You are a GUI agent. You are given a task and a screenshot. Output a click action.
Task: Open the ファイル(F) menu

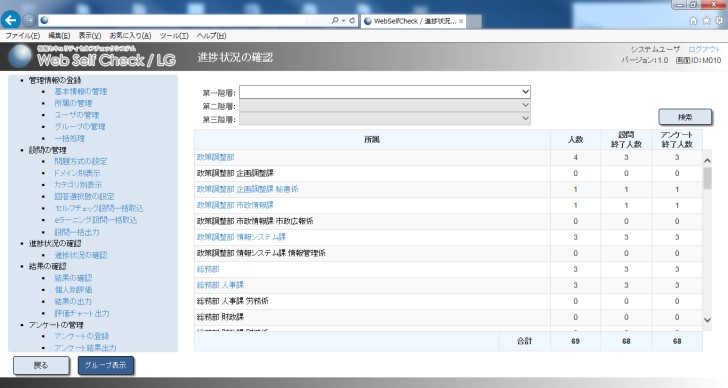pyautogui.click(x=22, y=36)
